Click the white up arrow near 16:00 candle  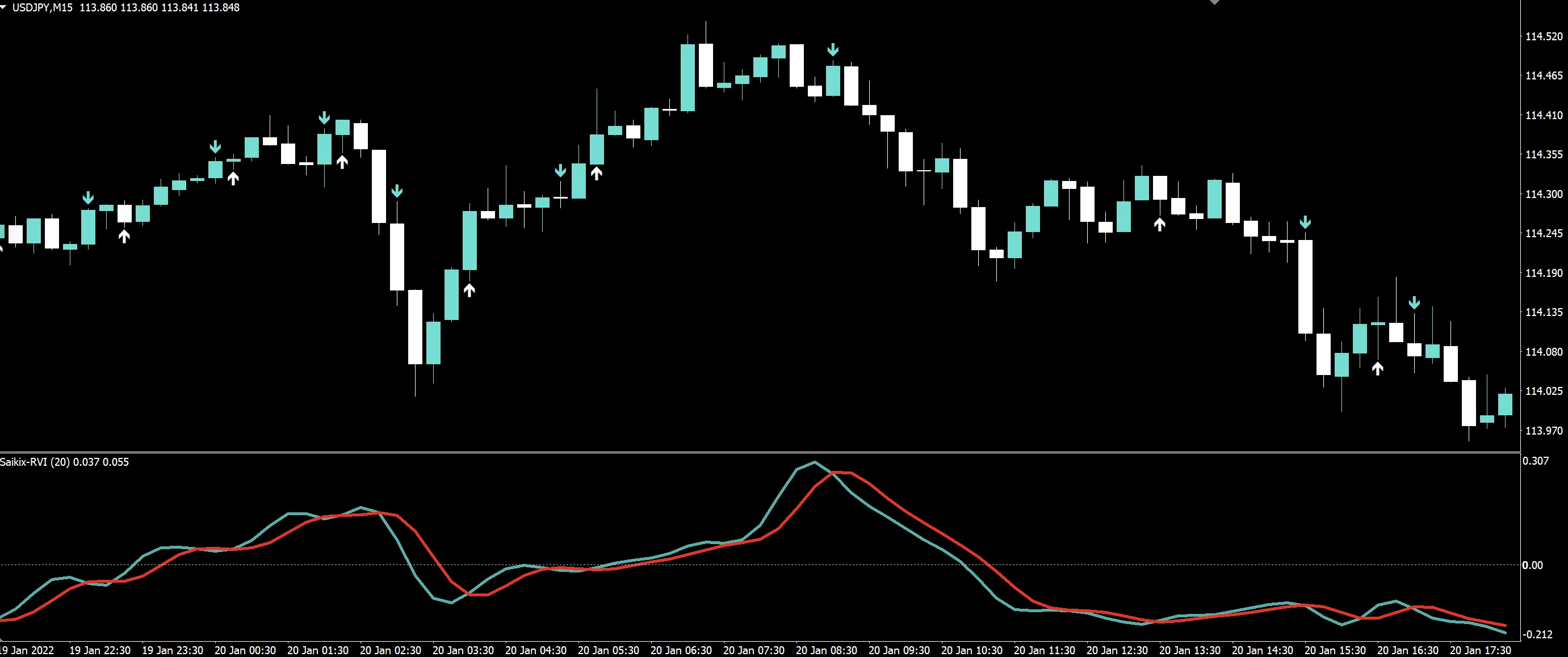tap(1377, 368)
